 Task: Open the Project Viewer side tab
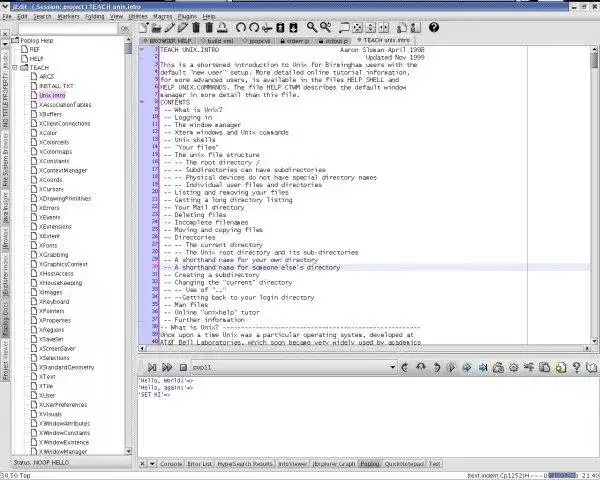[x=5, y=361]
